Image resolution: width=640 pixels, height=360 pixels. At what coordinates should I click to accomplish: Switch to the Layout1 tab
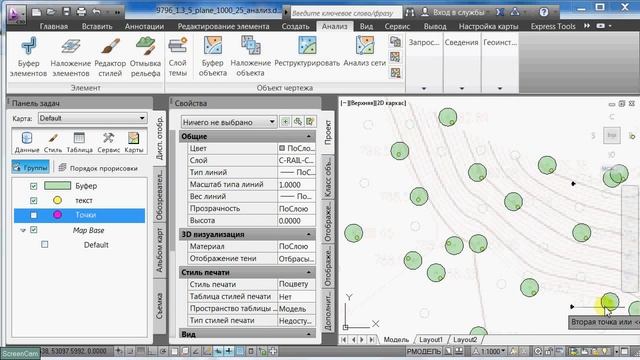click(x=431, y=339)
